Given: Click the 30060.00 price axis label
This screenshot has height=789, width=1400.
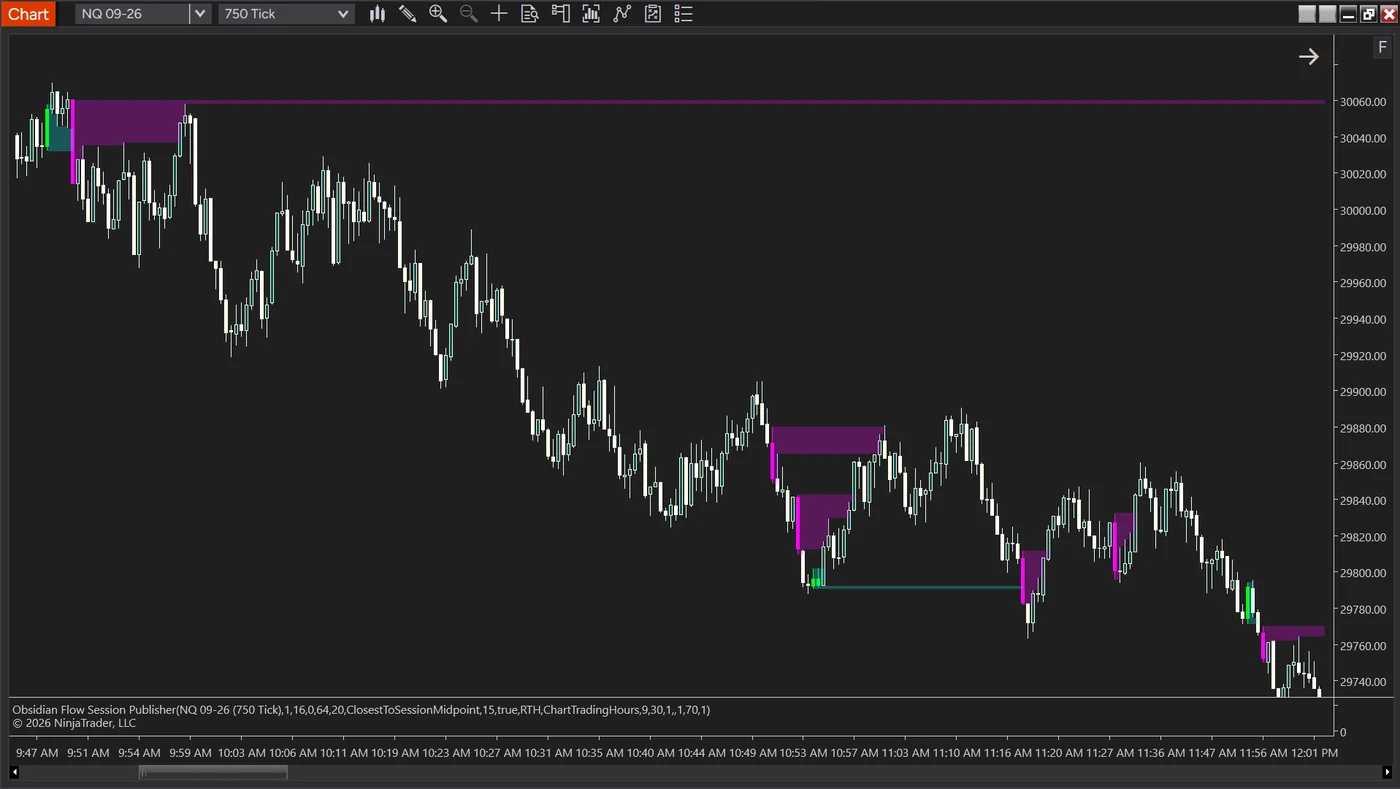Looking at the screenshot, I should 1364,102.
